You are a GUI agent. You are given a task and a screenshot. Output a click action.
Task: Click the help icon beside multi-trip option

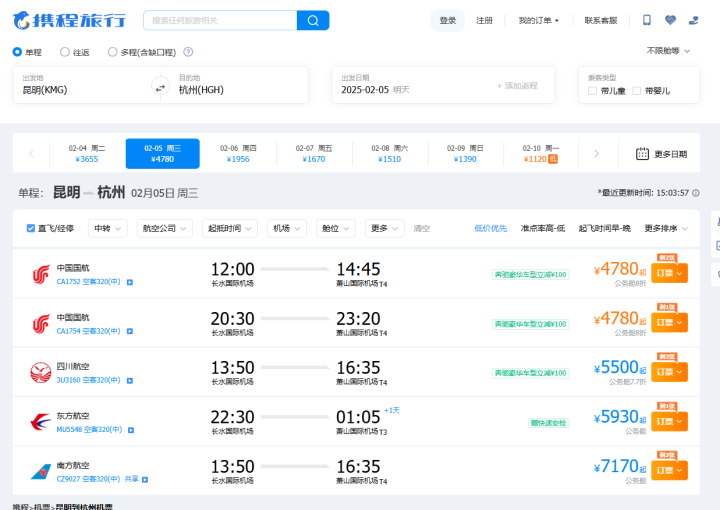[188, 52]
